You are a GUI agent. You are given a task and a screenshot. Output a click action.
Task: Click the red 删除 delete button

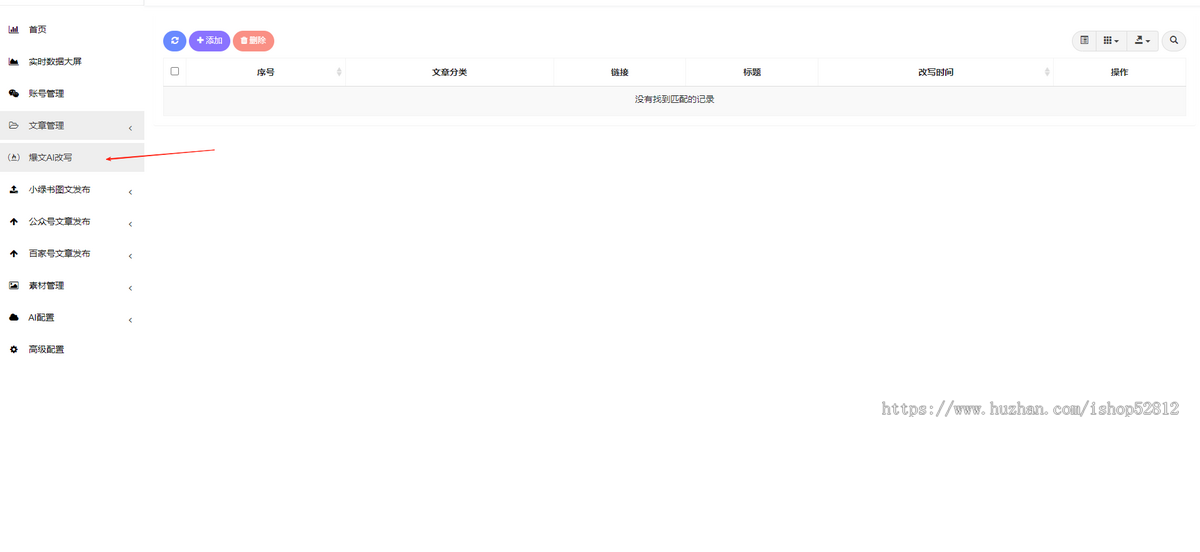[x=253, y=41]
